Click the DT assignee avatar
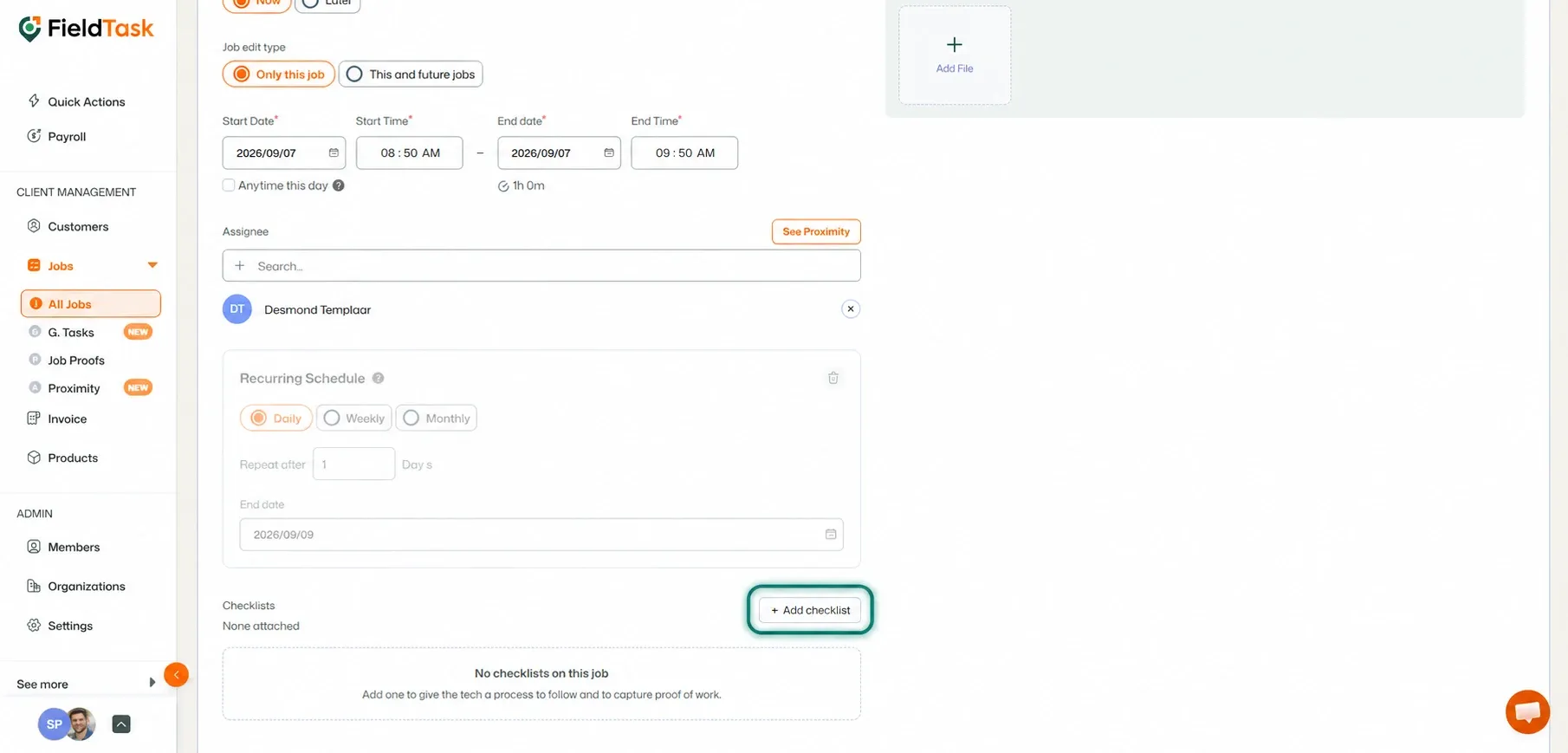The height and width of the screenshot is (753, 1568). (237, 309)
